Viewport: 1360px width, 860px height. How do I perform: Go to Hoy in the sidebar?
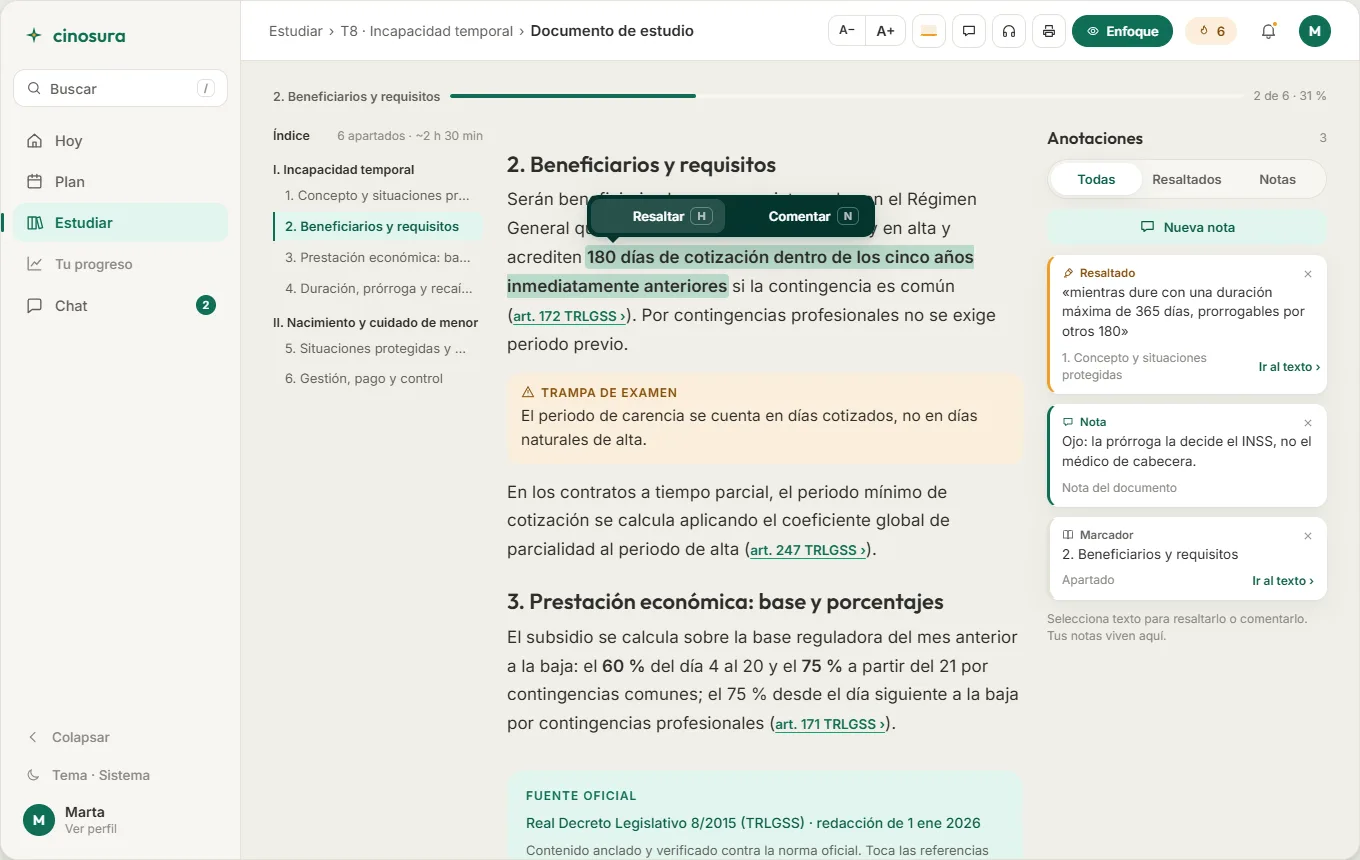click(x=120, y=141)
